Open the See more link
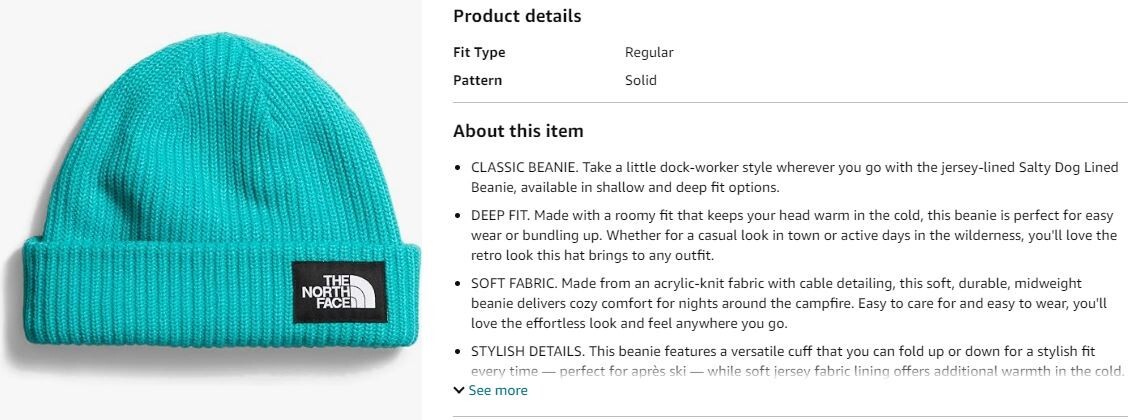 coord(498,391)
